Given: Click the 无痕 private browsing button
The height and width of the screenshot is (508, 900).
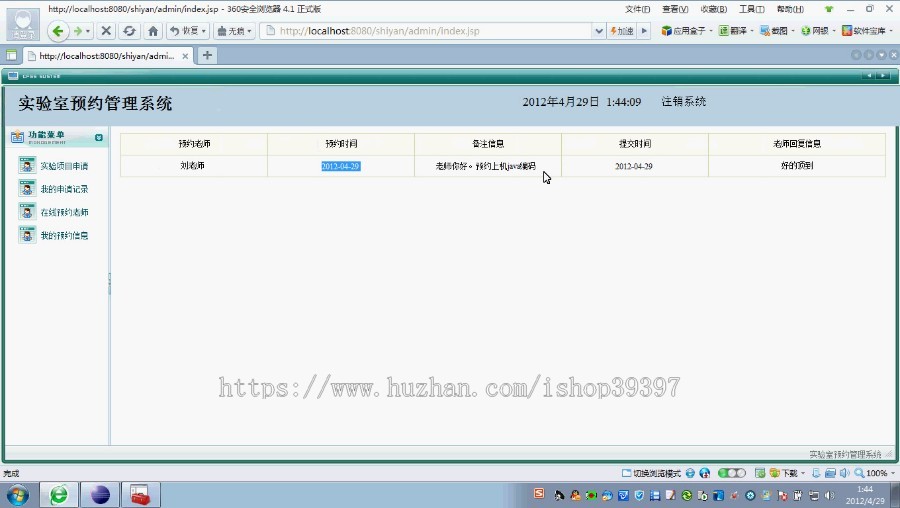Looking at the screenshot, I should point(231,31).
